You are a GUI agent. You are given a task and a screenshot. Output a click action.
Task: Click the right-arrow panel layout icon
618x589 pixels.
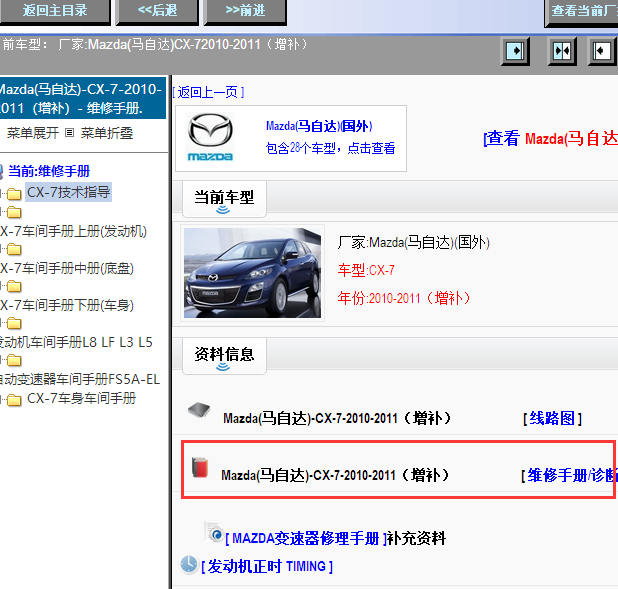(x=515, y=51)
